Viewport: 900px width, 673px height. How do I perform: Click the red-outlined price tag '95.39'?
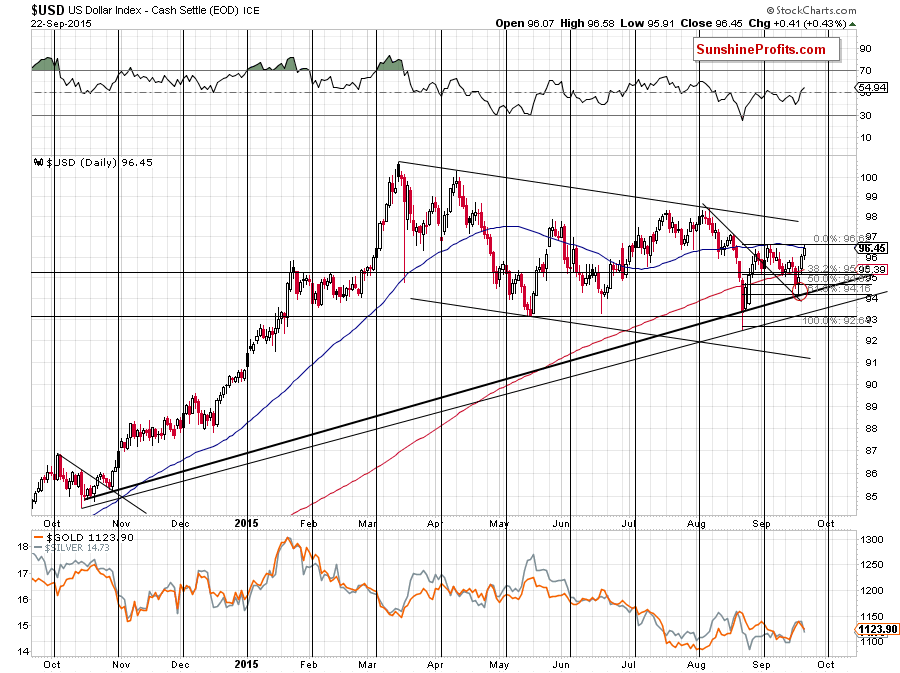pos(872,269)
